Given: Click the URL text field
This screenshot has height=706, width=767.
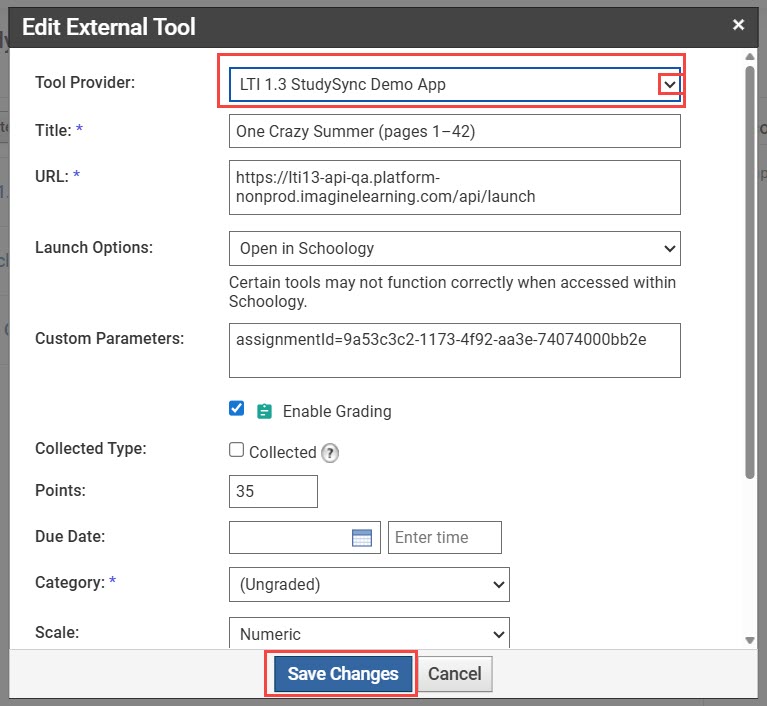Looking at the screenshot, I should point(454,187).
